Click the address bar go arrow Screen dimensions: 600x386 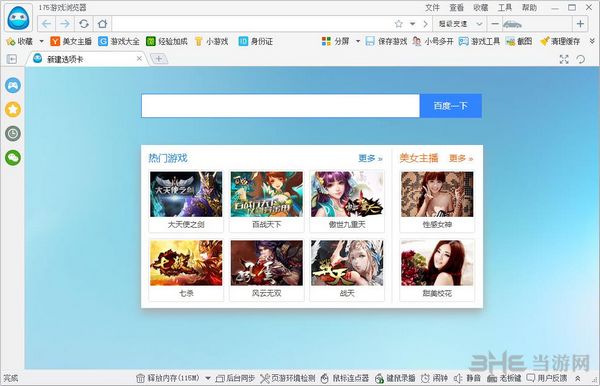point(425,24)
